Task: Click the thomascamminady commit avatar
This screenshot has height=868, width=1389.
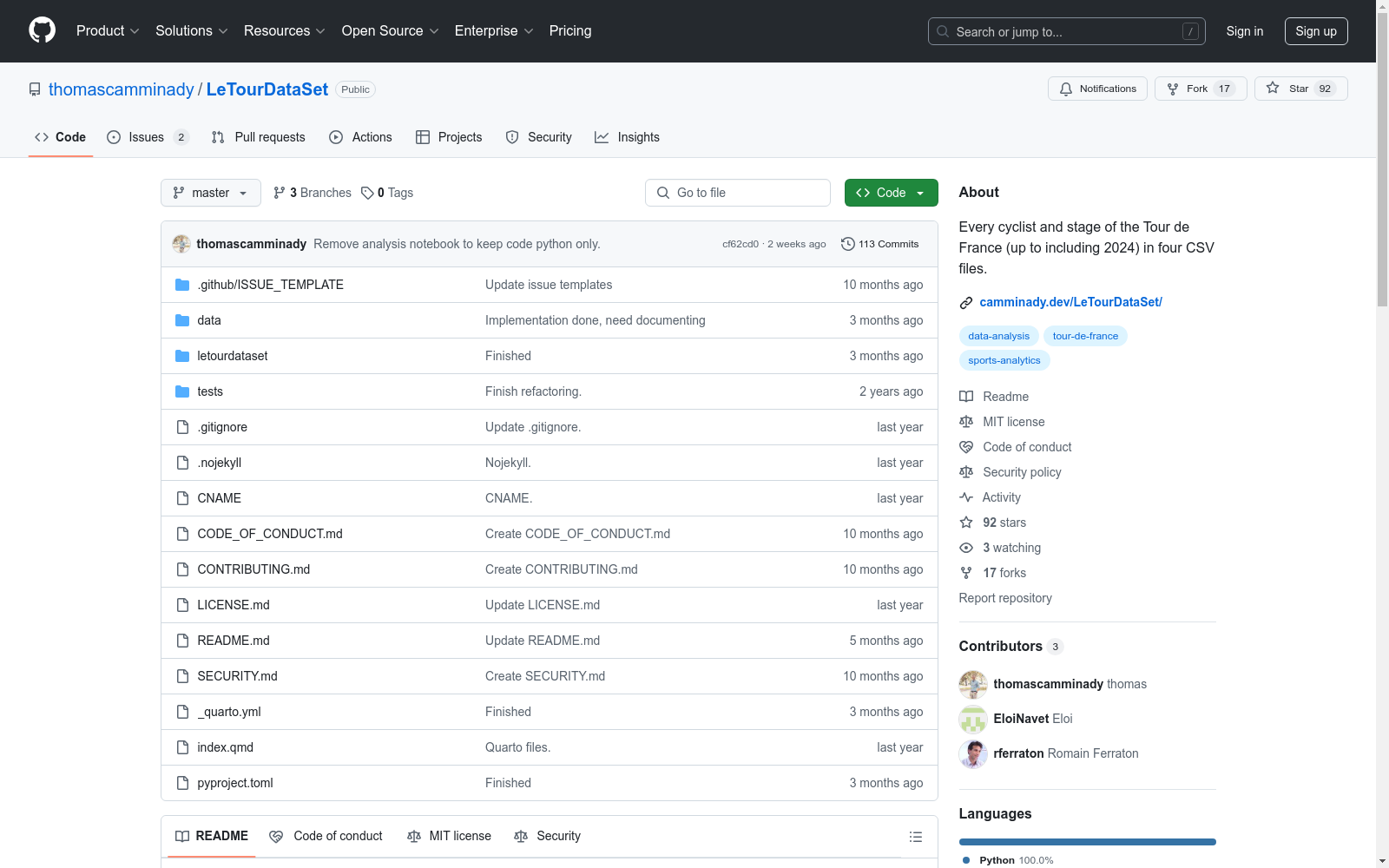Action: click(x=181, y=244)
